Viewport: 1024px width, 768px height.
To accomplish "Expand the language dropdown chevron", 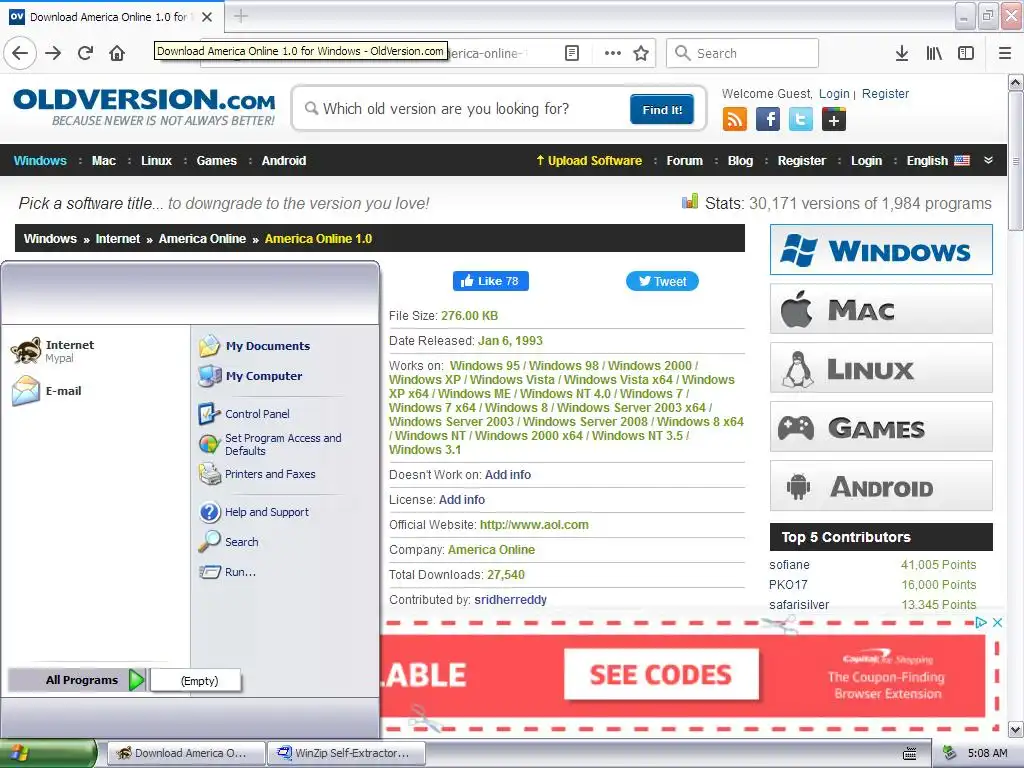I will tap(988, 160).
